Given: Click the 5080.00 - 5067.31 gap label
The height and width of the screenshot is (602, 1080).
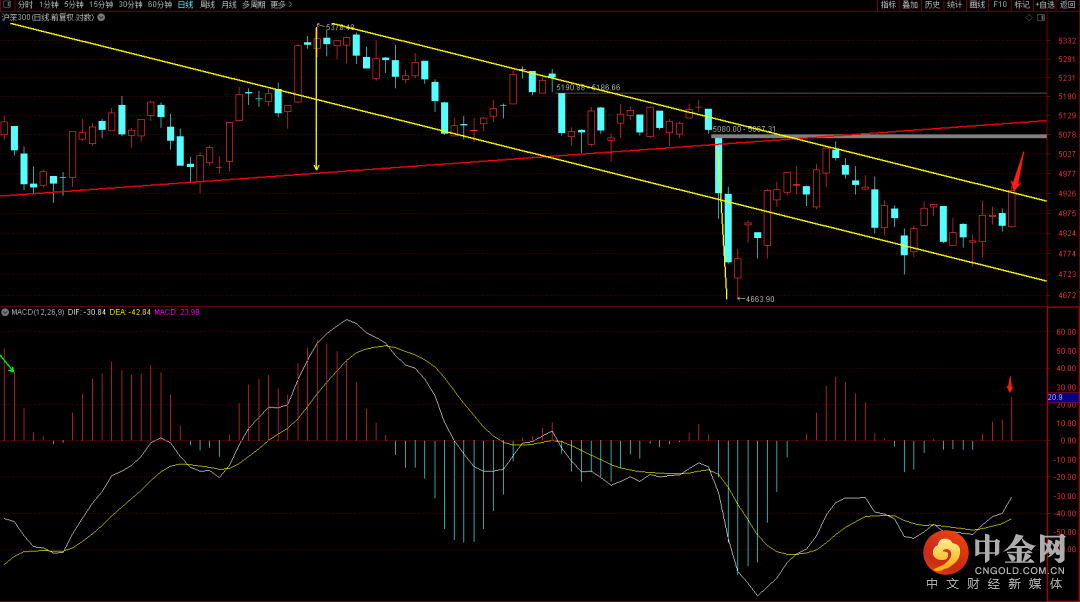Looking at the screenshot, I should tap(744, 129).
